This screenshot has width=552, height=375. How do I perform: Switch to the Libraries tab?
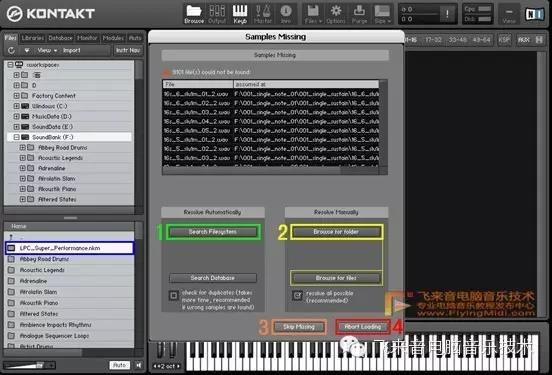click(x=32, y=38)
